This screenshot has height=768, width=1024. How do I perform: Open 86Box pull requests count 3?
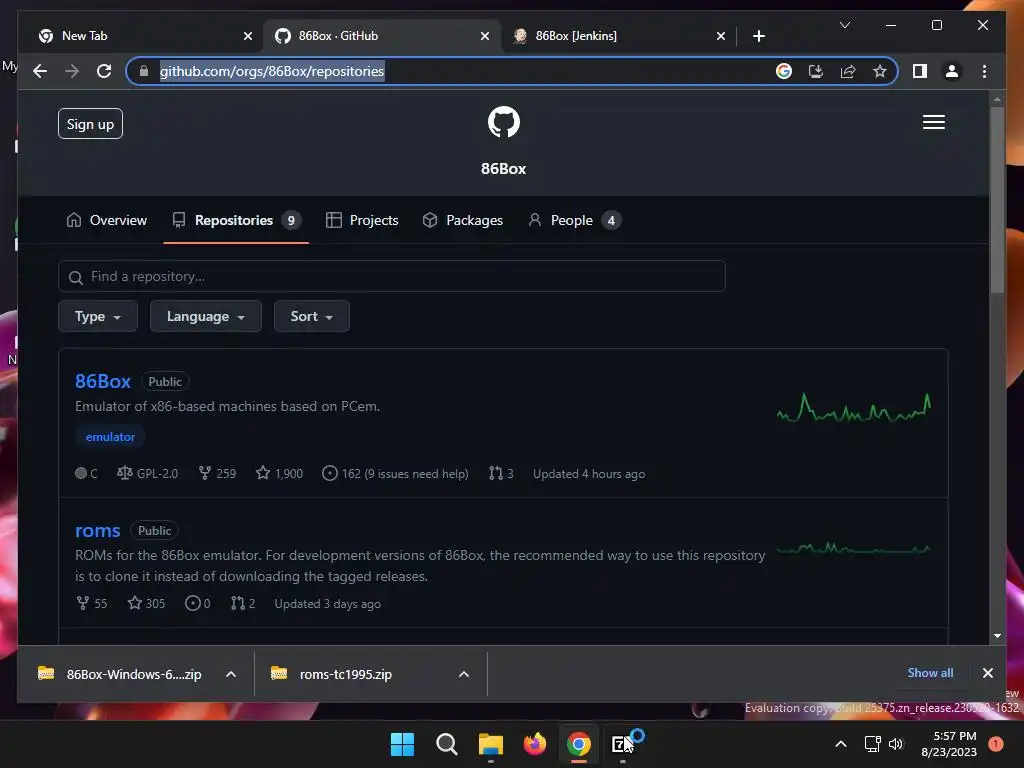pyautogui.click(x=501, y=473)
